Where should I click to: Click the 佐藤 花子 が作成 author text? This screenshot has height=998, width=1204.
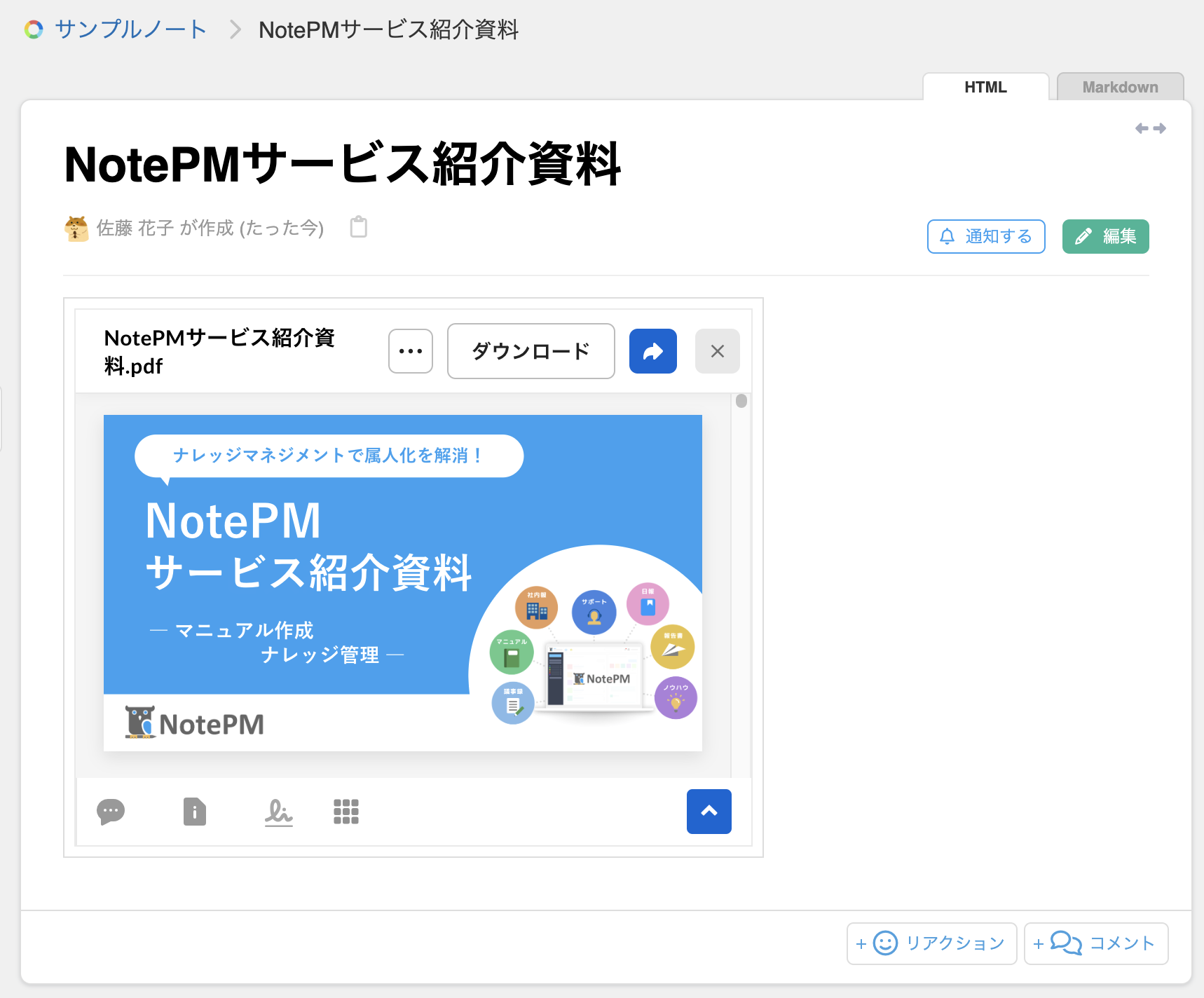pos(210,228)
